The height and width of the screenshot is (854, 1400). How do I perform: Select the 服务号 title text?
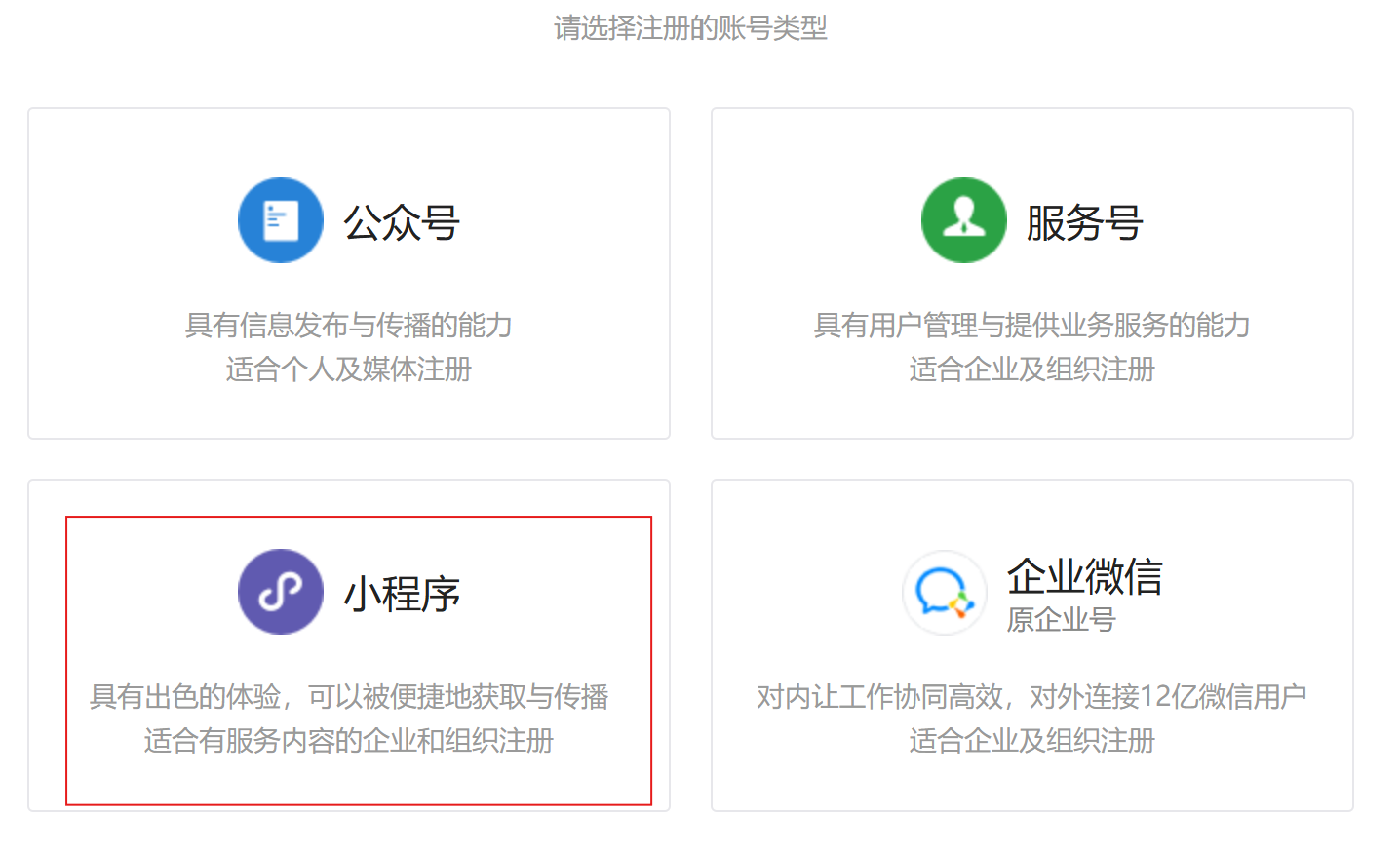[x=1085, y=222]
